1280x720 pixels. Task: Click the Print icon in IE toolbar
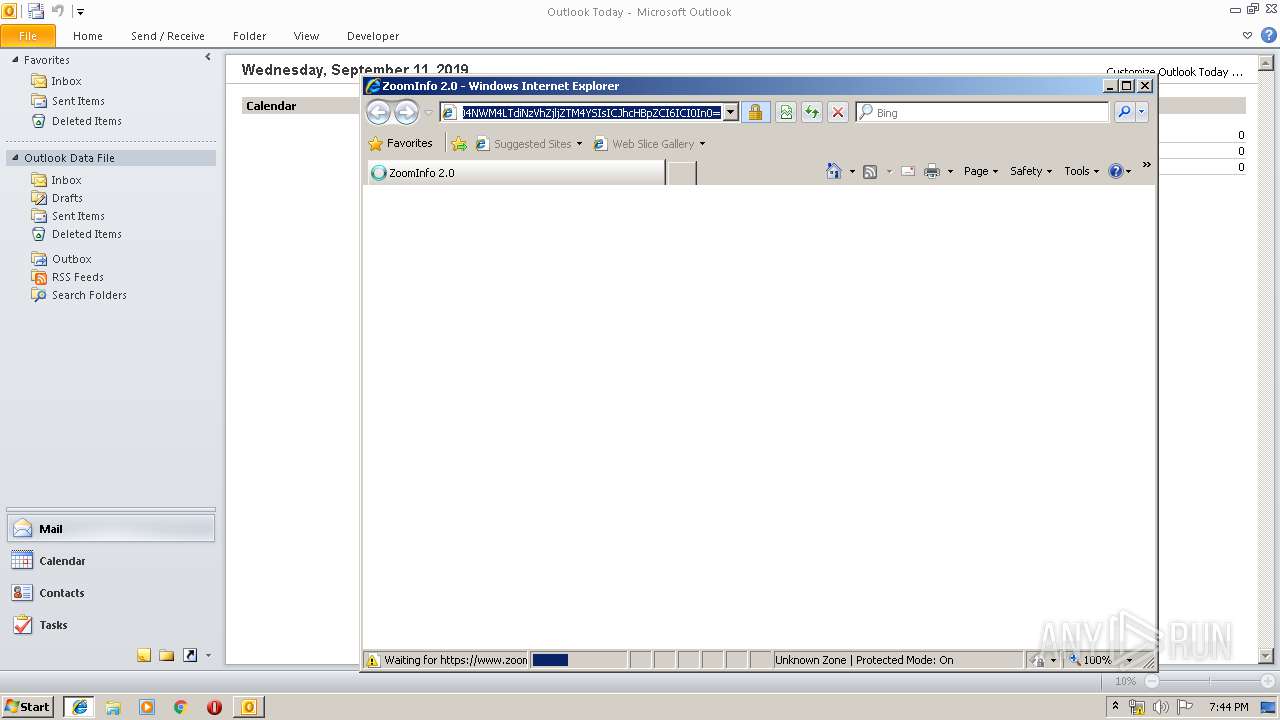coord(932,172)
